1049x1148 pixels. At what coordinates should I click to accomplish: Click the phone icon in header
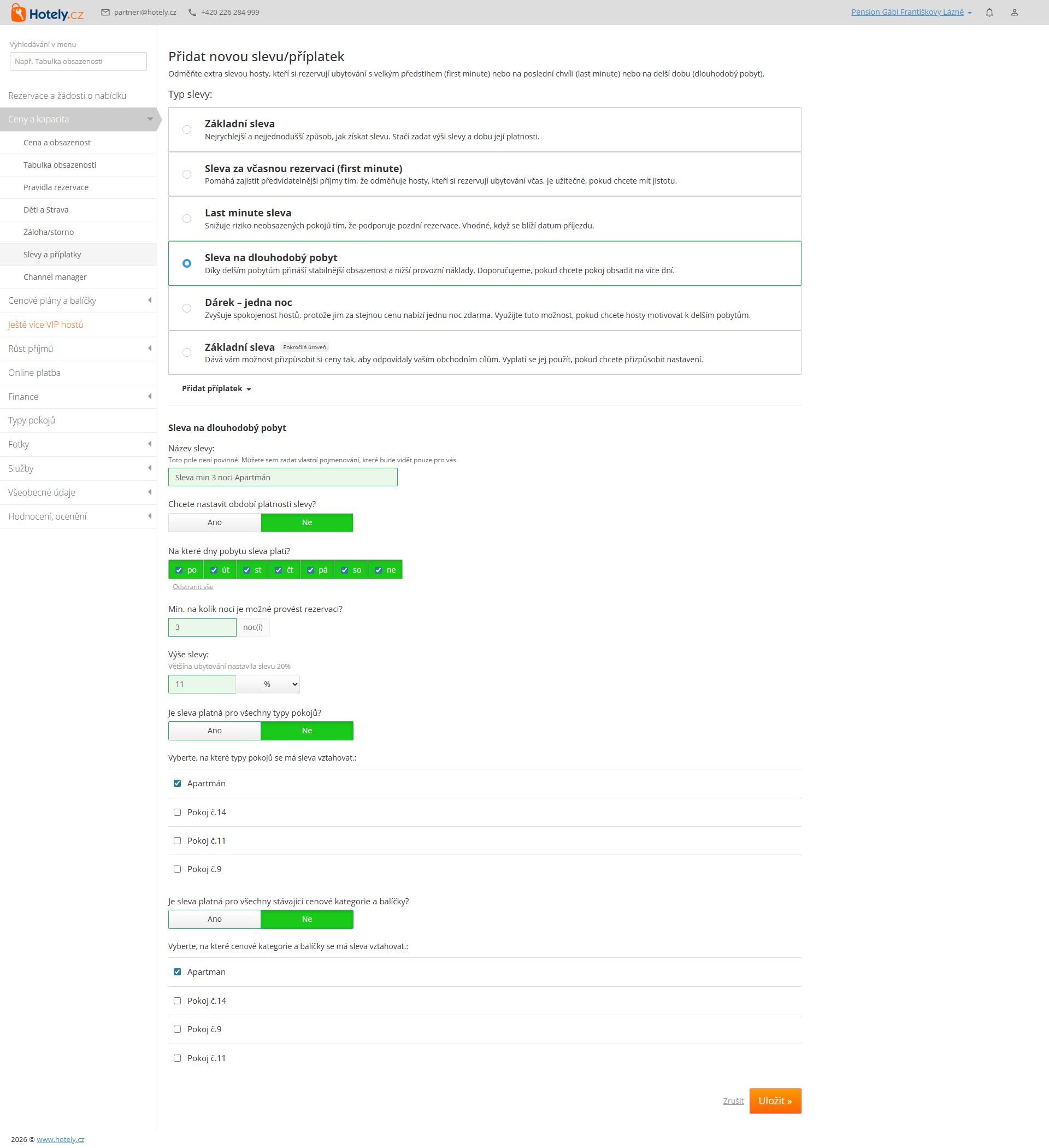192,13
